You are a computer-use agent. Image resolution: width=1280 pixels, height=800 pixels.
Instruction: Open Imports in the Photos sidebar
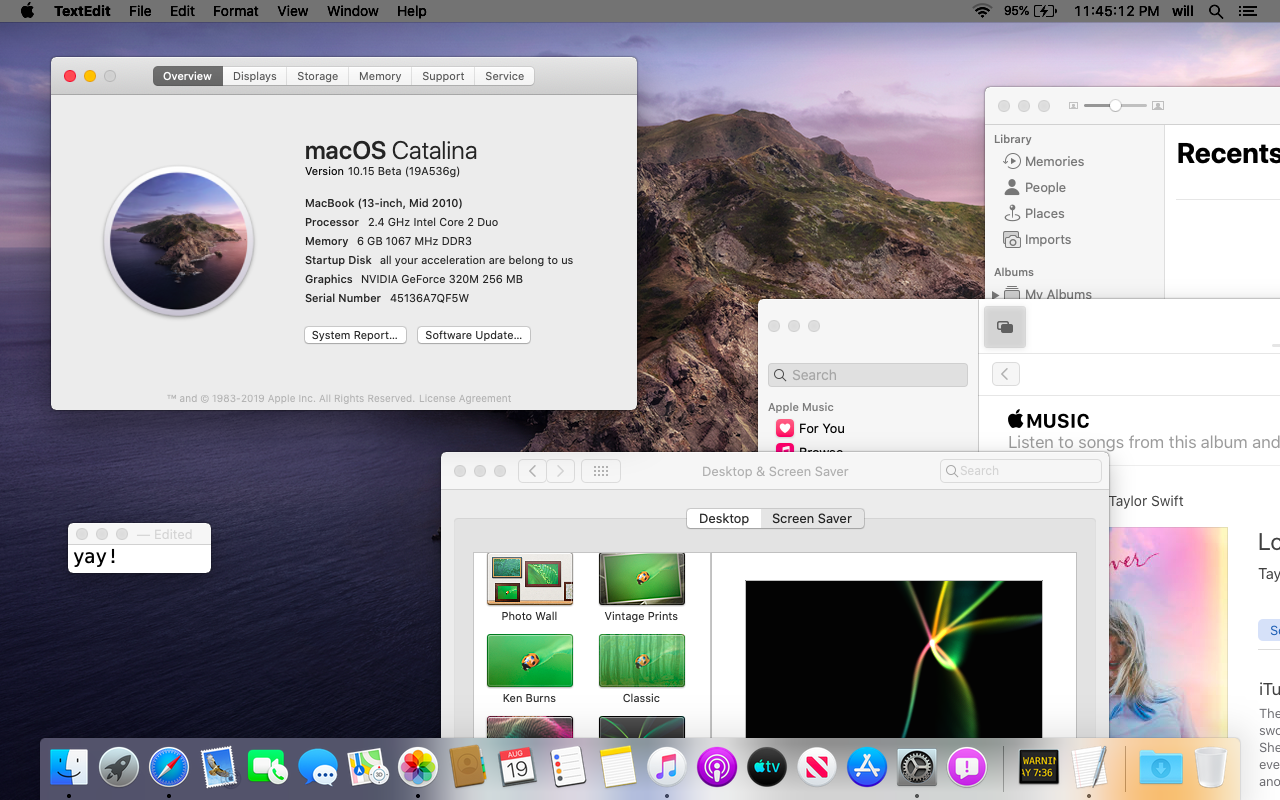point(1037,239)
